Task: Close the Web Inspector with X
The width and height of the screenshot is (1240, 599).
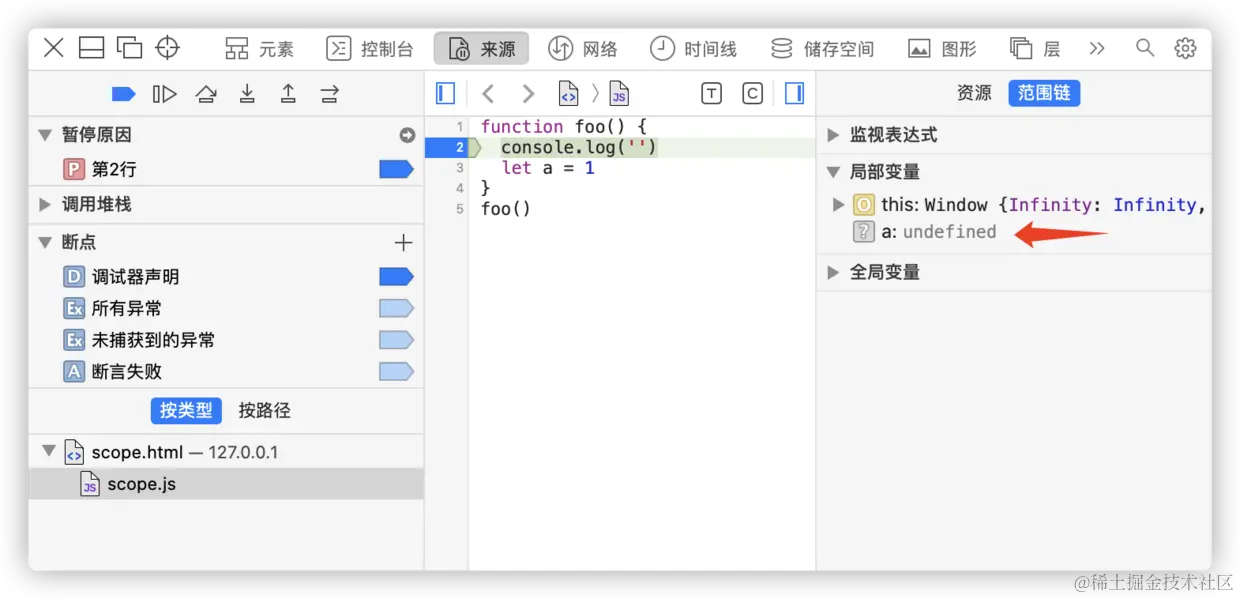Action: [x=54, y=47]
